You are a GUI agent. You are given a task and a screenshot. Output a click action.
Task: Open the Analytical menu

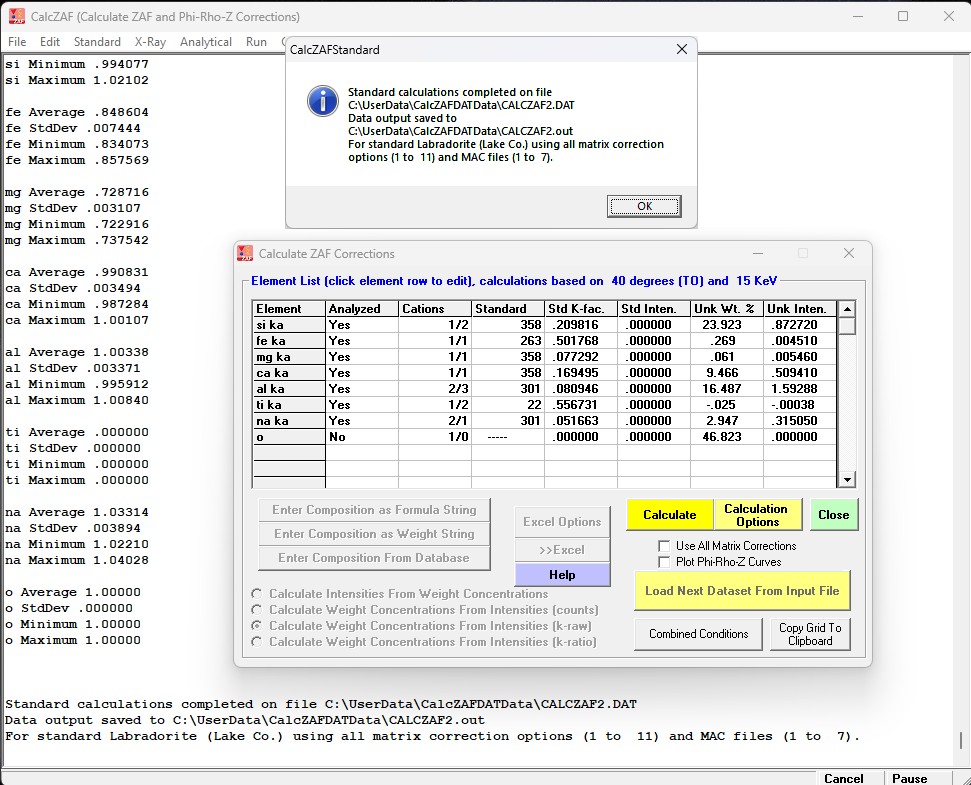(x=206, y=42)
